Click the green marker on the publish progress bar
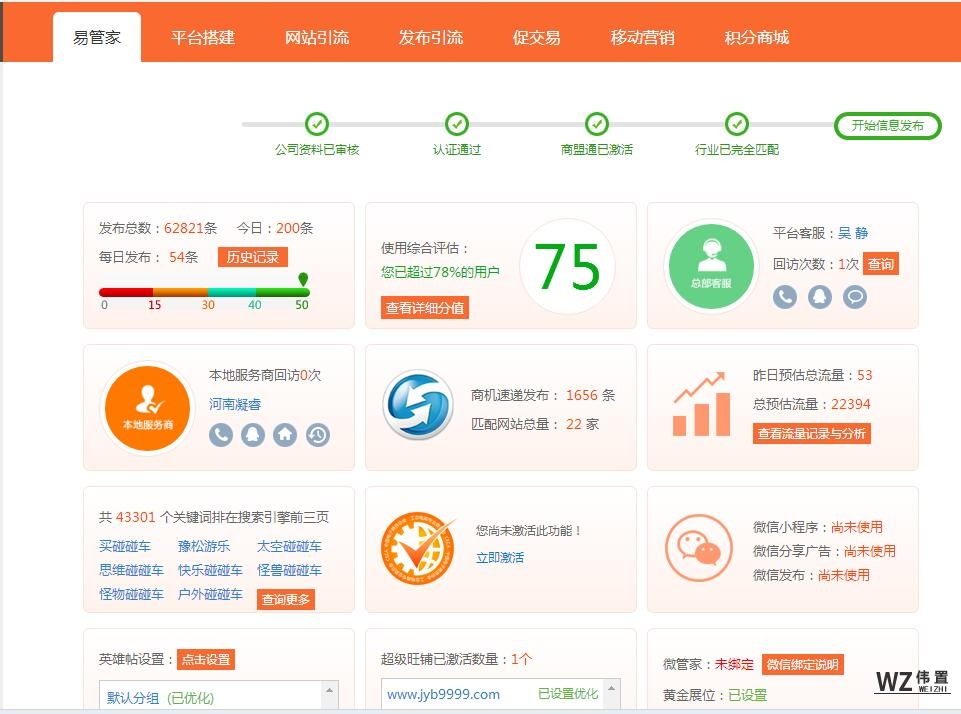The height and width of the screenshot is (714, 961). (x=303, y=280)
